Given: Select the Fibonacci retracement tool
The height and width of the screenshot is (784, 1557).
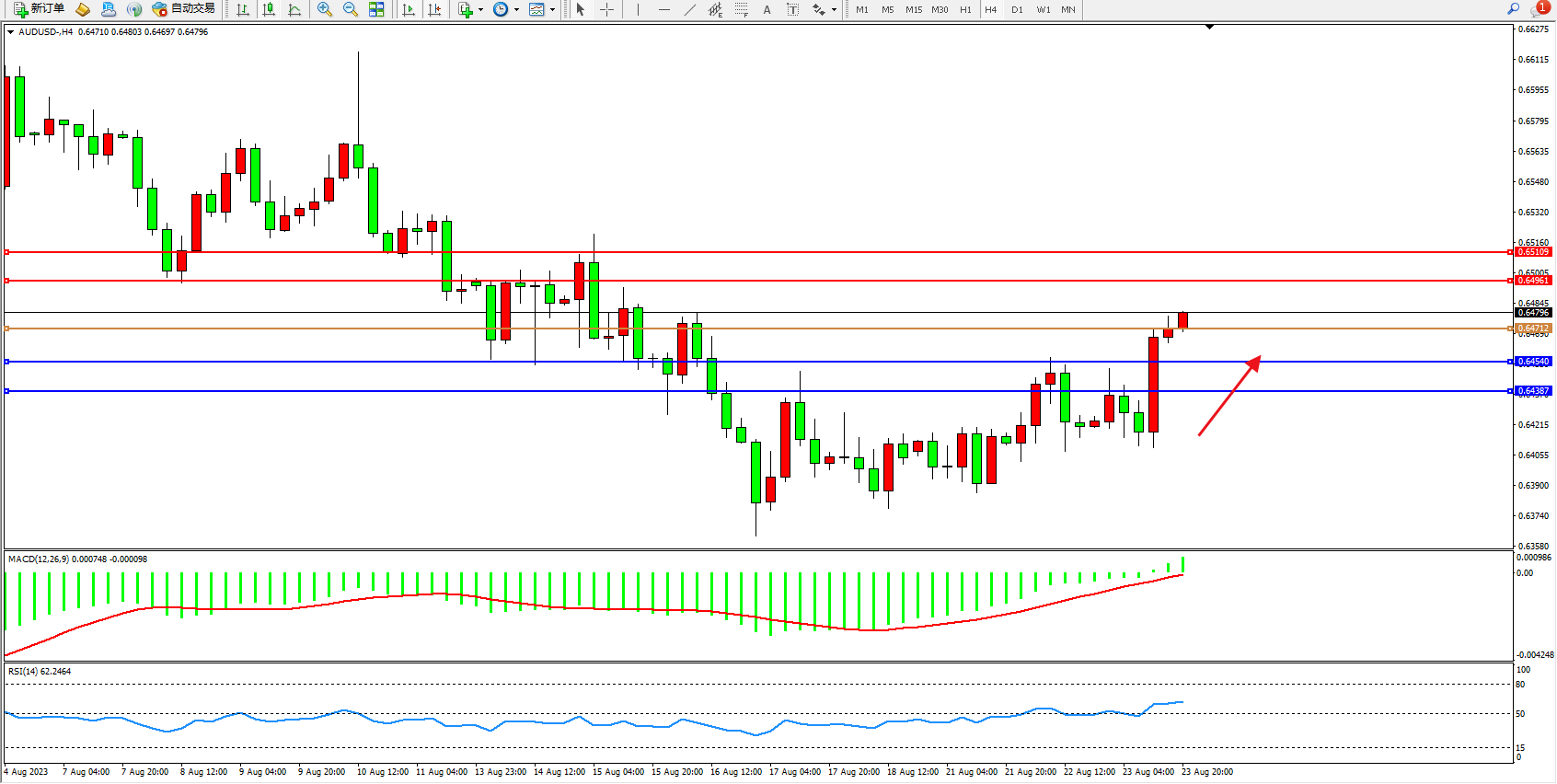Looking at the screenshot, I should click(x=741, y=9).
